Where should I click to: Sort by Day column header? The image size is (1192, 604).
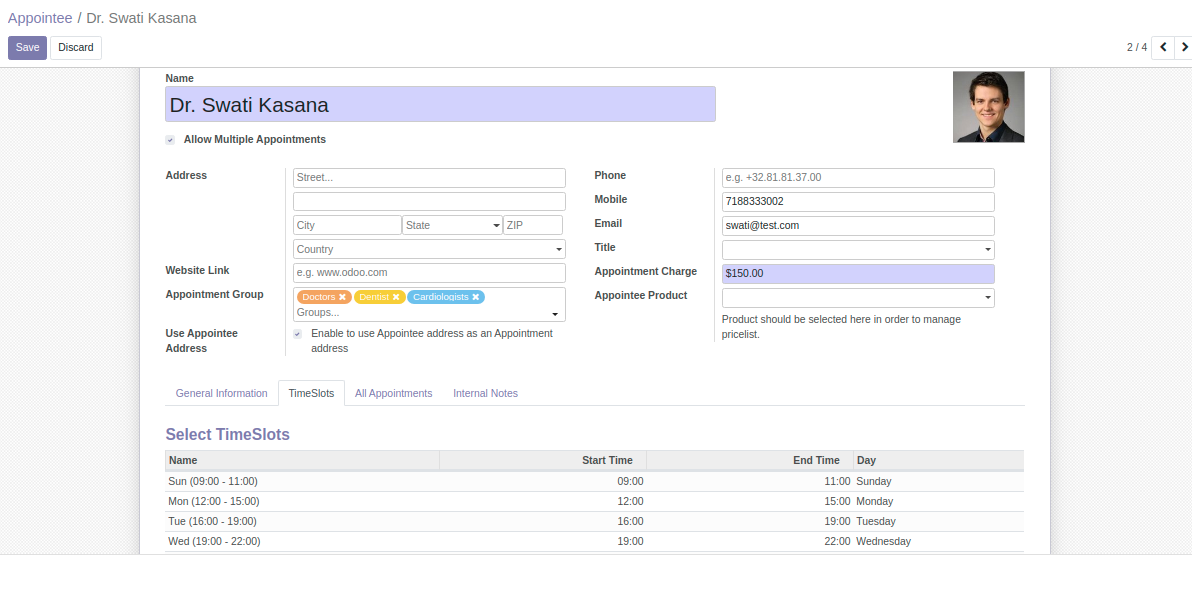[938, 460]
